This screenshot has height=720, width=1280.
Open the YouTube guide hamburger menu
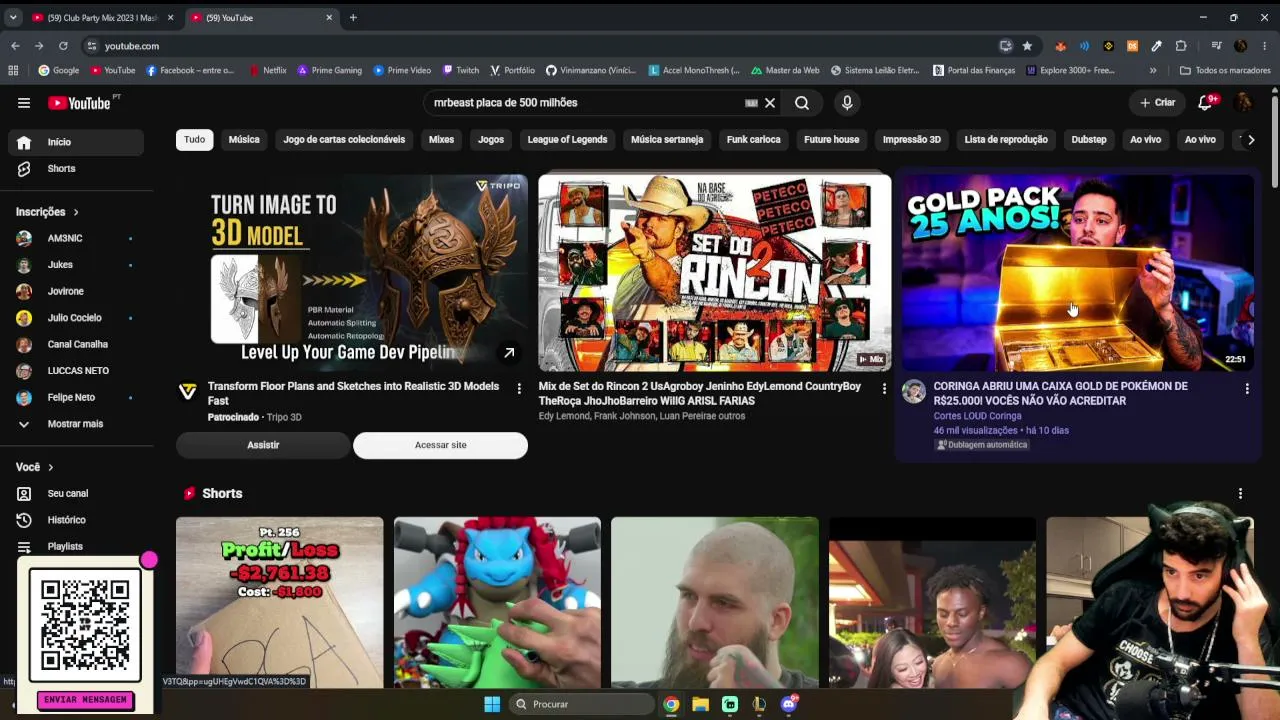pos(24,103)
